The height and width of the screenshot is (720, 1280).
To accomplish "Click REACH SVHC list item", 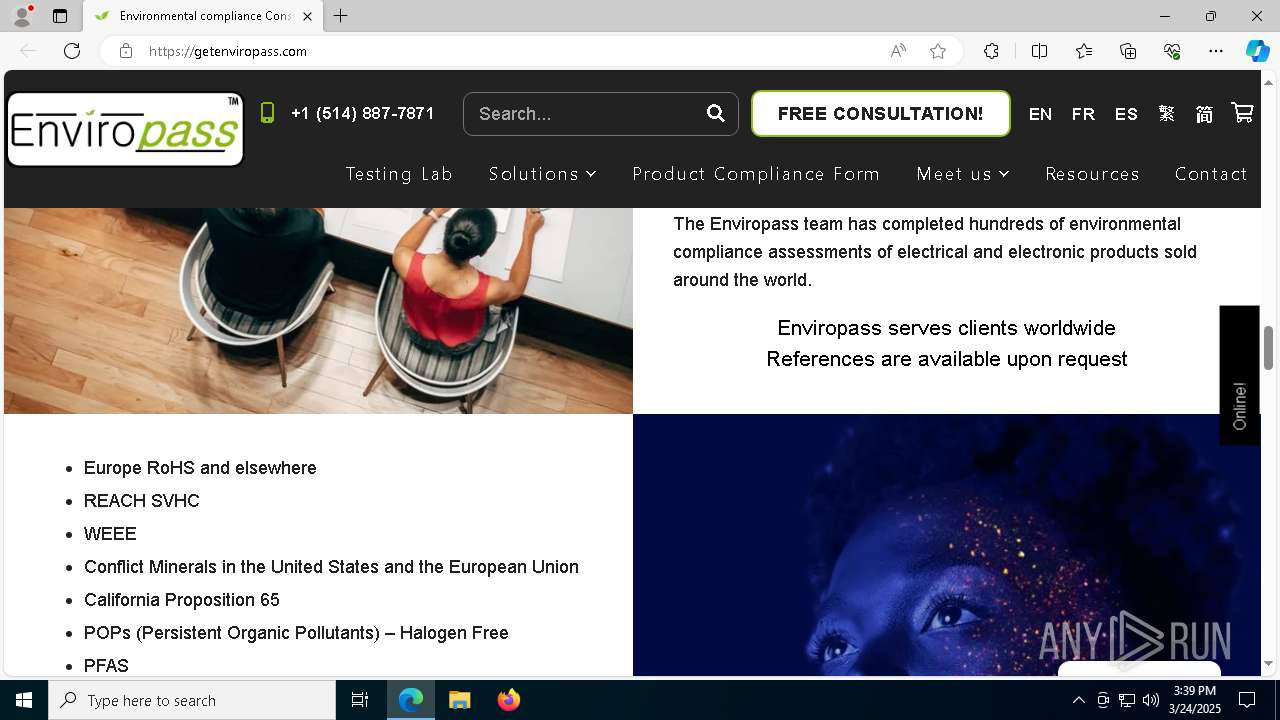I will [x=142, y=501].
